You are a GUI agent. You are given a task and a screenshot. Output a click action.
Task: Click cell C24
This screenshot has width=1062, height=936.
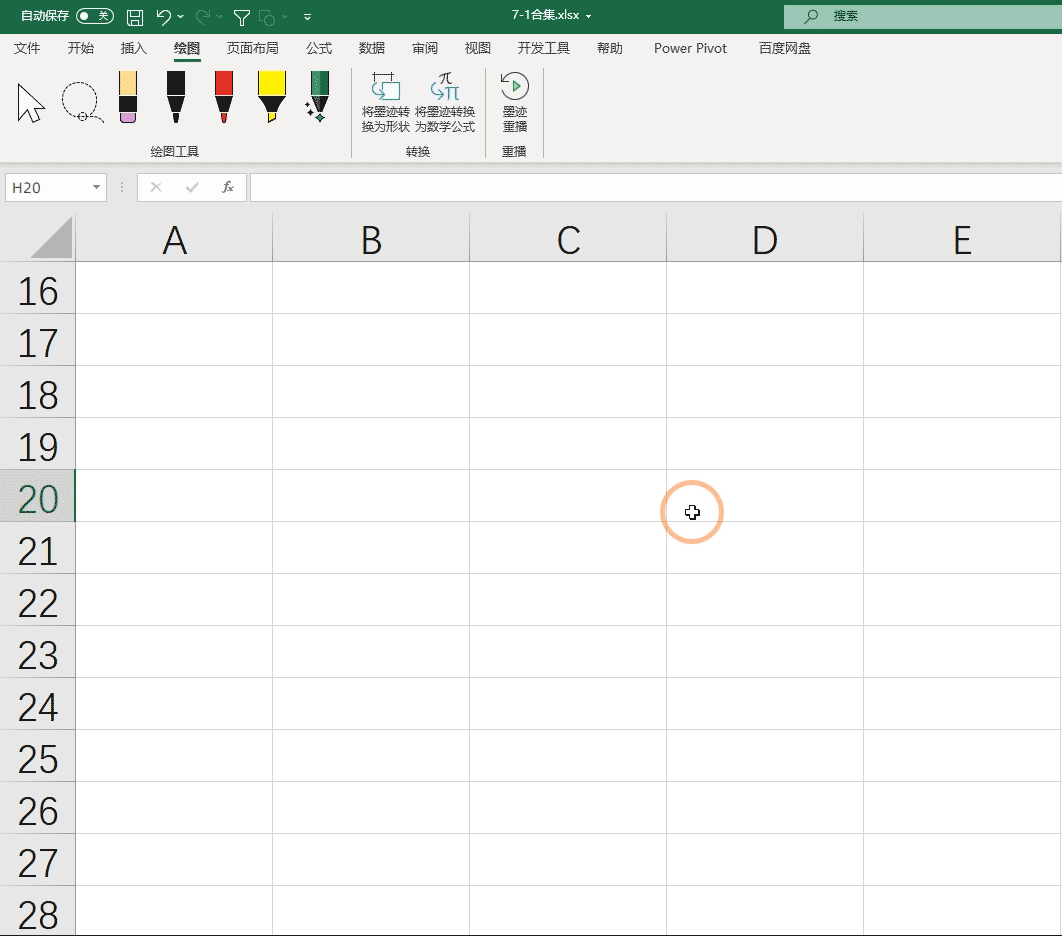pos(568,704)
